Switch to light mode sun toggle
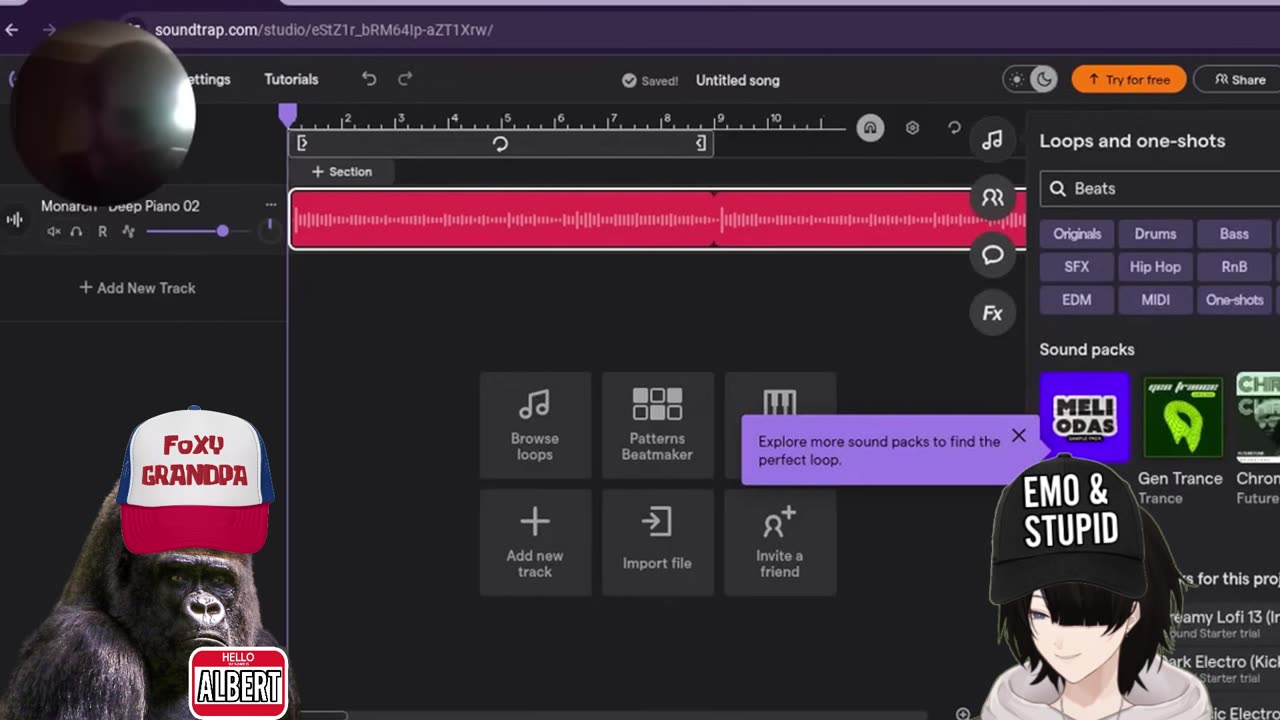 (x=1017, y=80)
